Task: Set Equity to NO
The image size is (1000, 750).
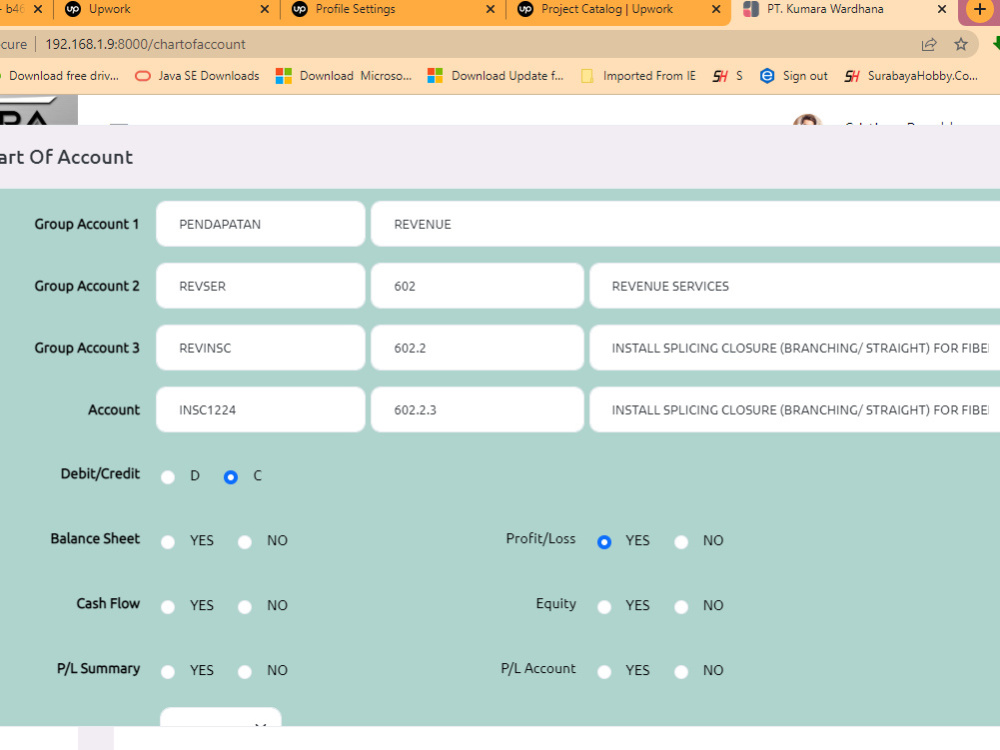Action: pos(681,607)
